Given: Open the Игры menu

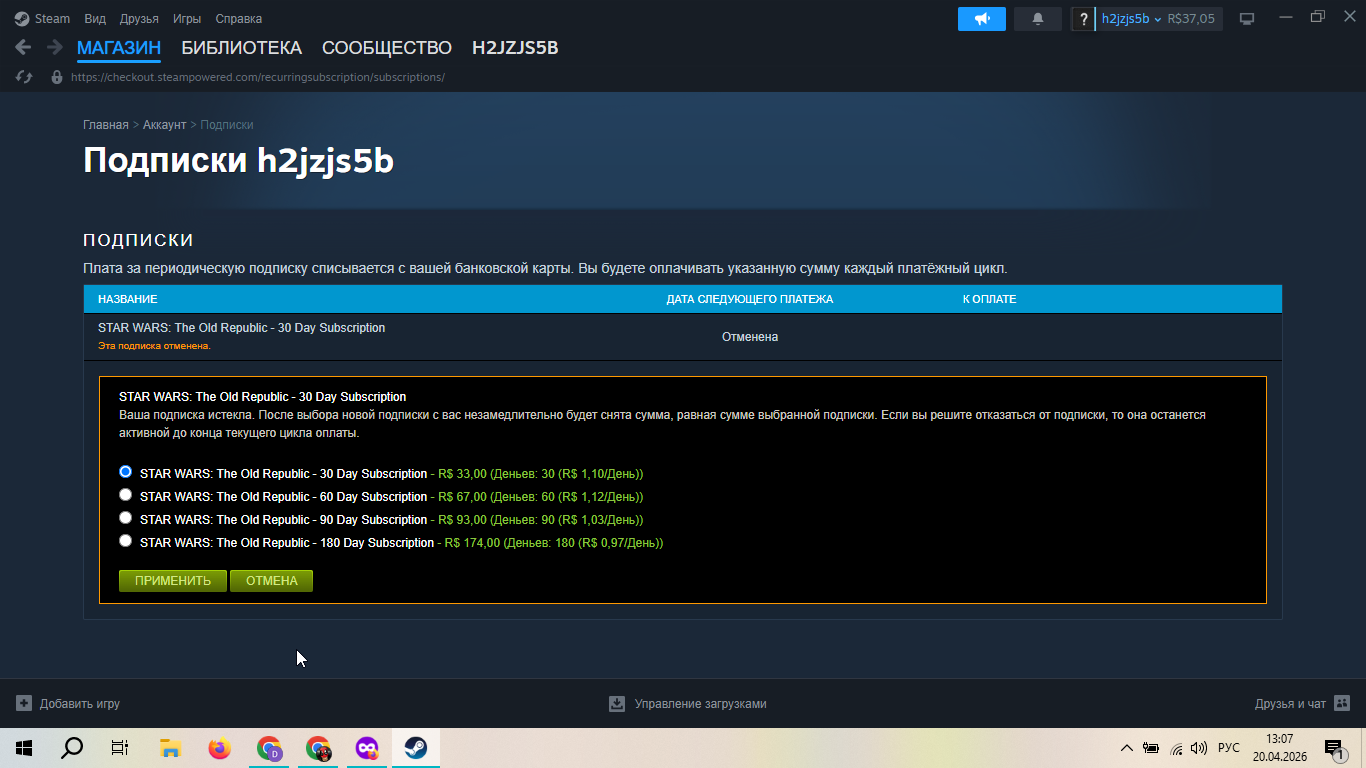Looking at the screenshot, I should (187, 19).
